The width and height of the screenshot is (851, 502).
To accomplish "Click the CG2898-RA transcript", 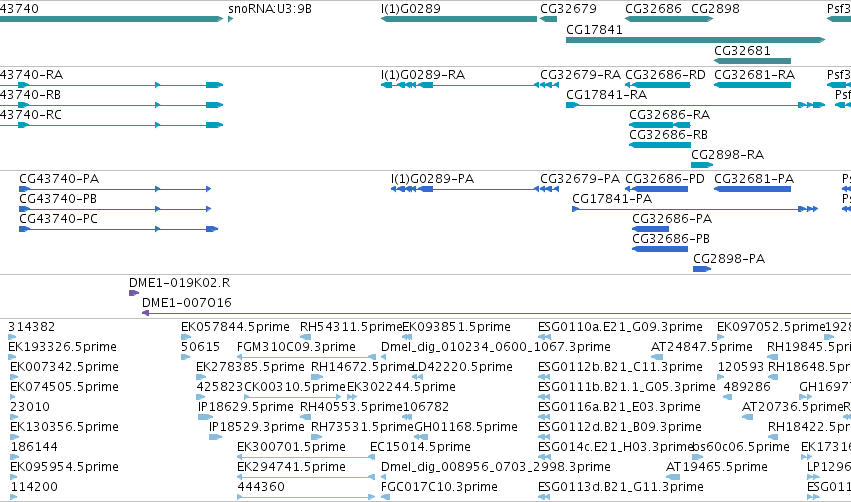I will [x=702, y=165].
